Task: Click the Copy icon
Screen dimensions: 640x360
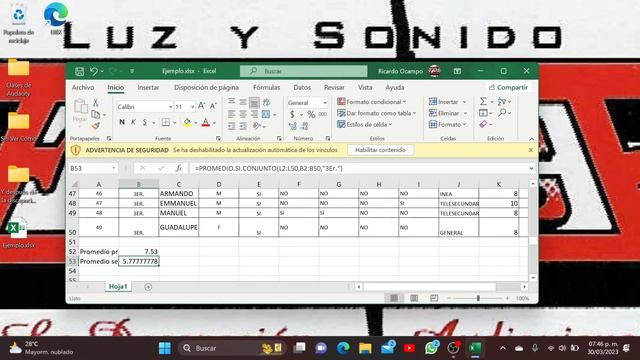Action: [96, 114]
